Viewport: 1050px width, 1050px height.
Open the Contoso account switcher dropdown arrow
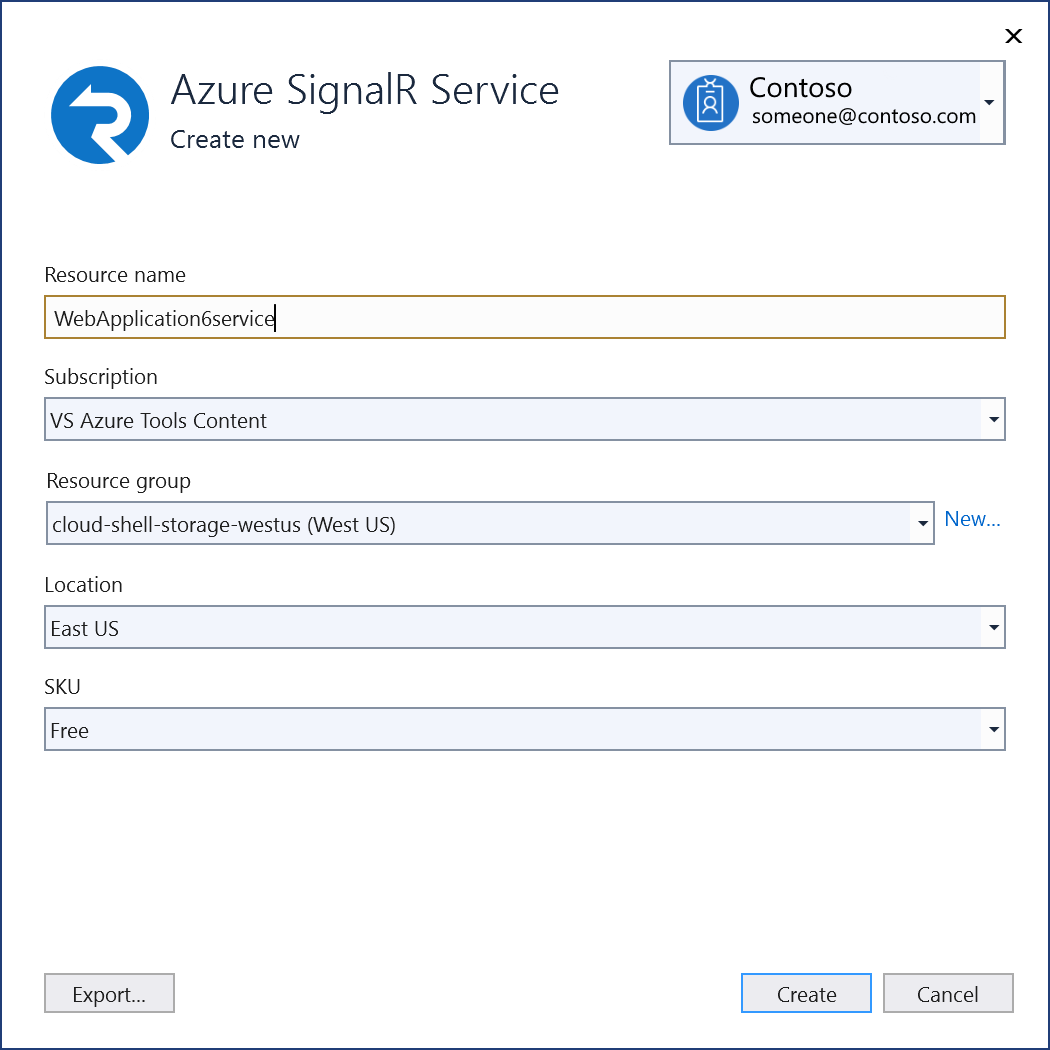click(989, 103)
